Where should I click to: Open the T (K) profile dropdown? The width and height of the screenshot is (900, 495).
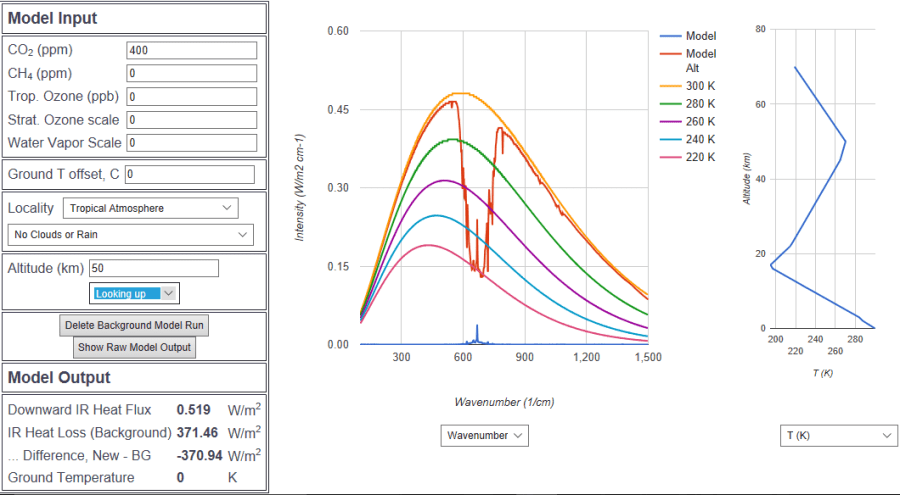pos(838,436)
